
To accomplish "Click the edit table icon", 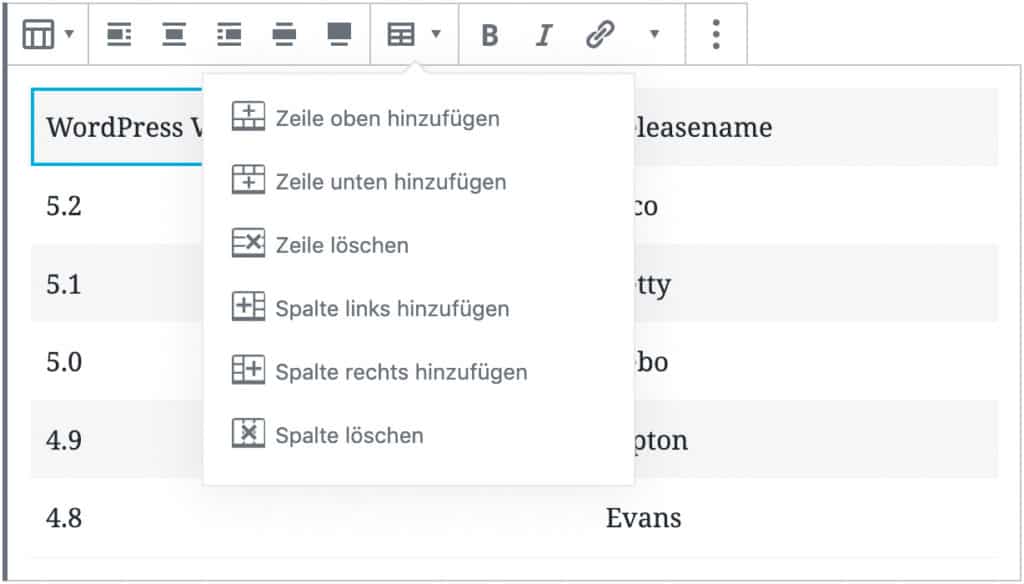I will pyautogui.click(x=401, y=34).
